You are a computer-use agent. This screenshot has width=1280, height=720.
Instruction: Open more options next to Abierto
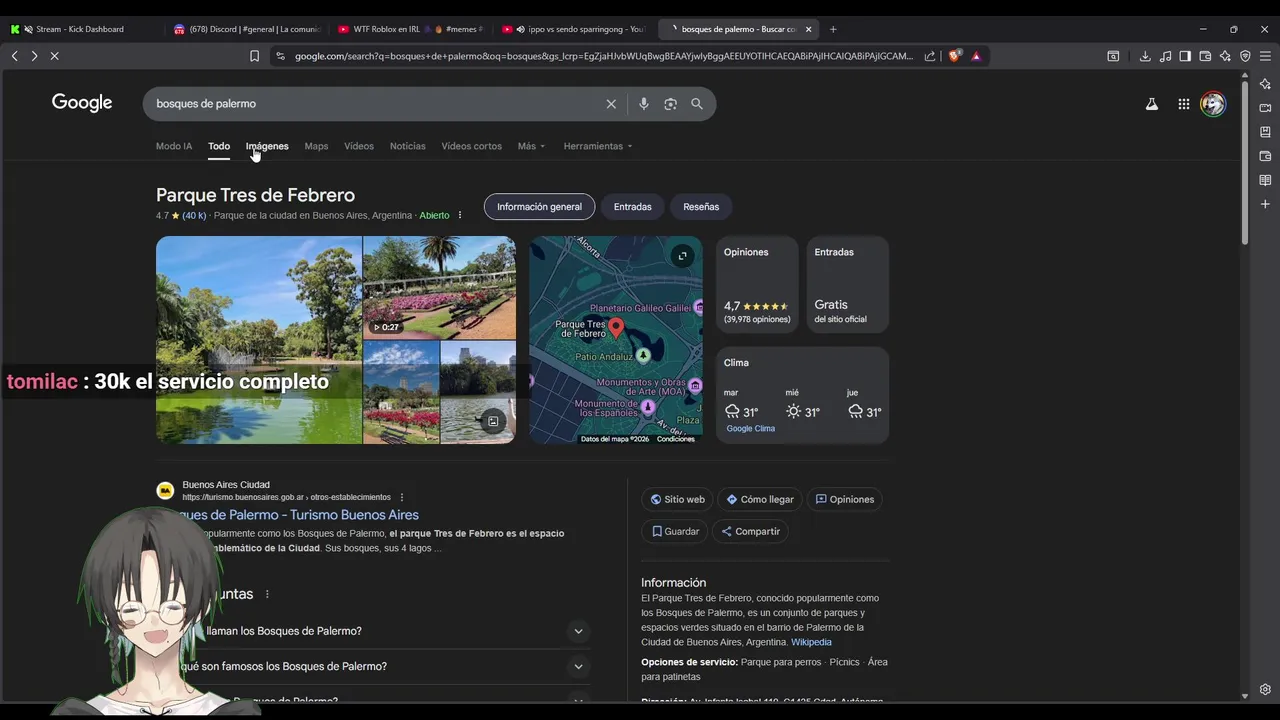point(460,215)
